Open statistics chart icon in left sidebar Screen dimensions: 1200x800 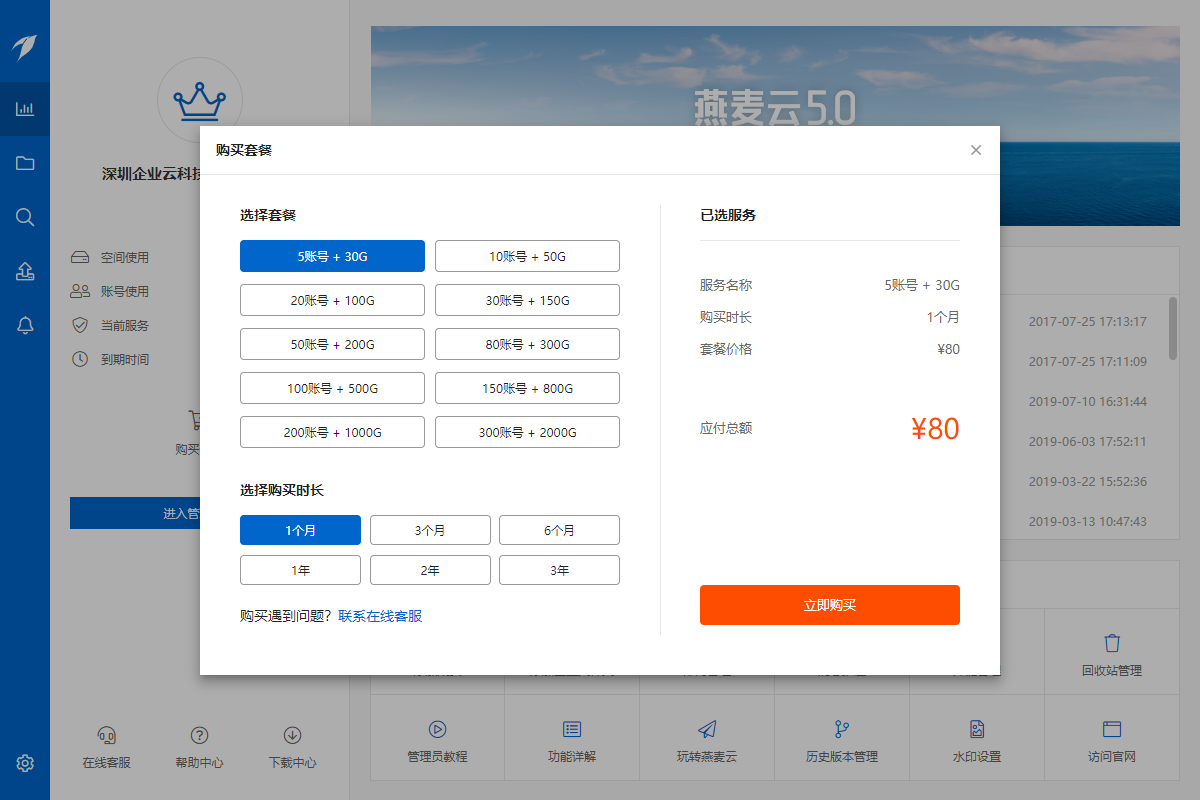click(x=25, y=109)
